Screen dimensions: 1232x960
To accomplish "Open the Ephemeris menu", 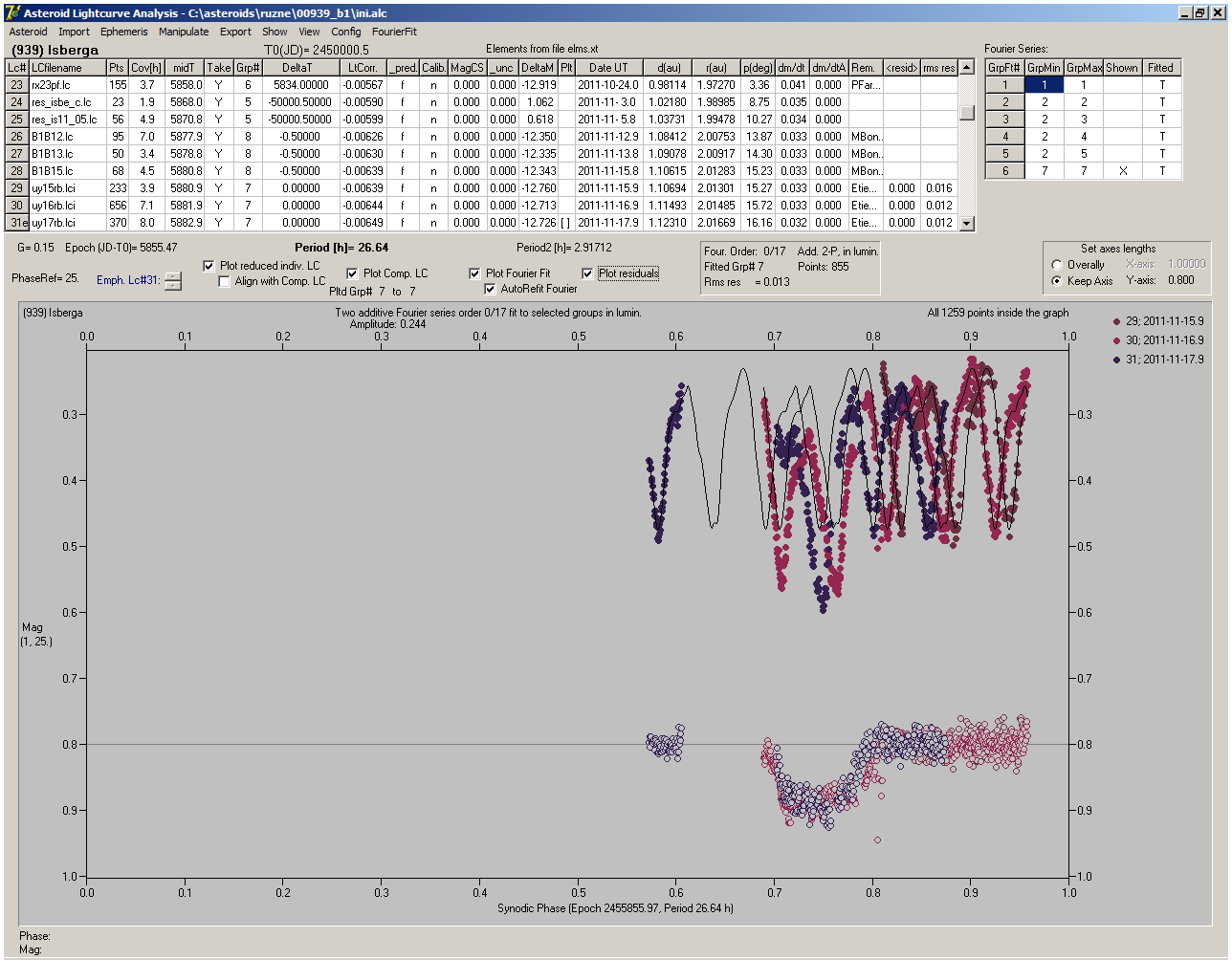I will click(124, 32).
